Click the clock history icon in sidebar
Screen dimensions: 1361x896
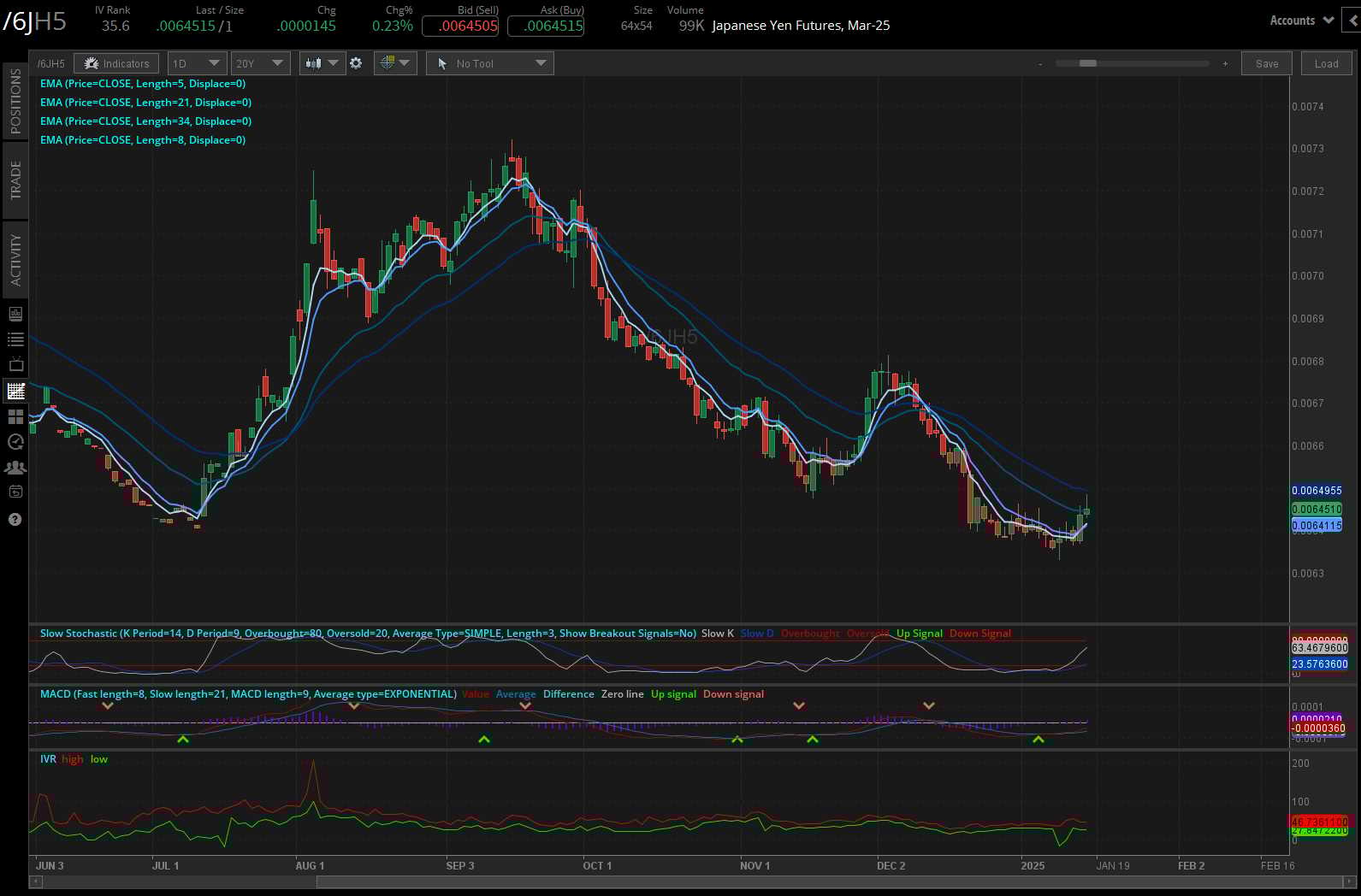(x=15, y=442)
